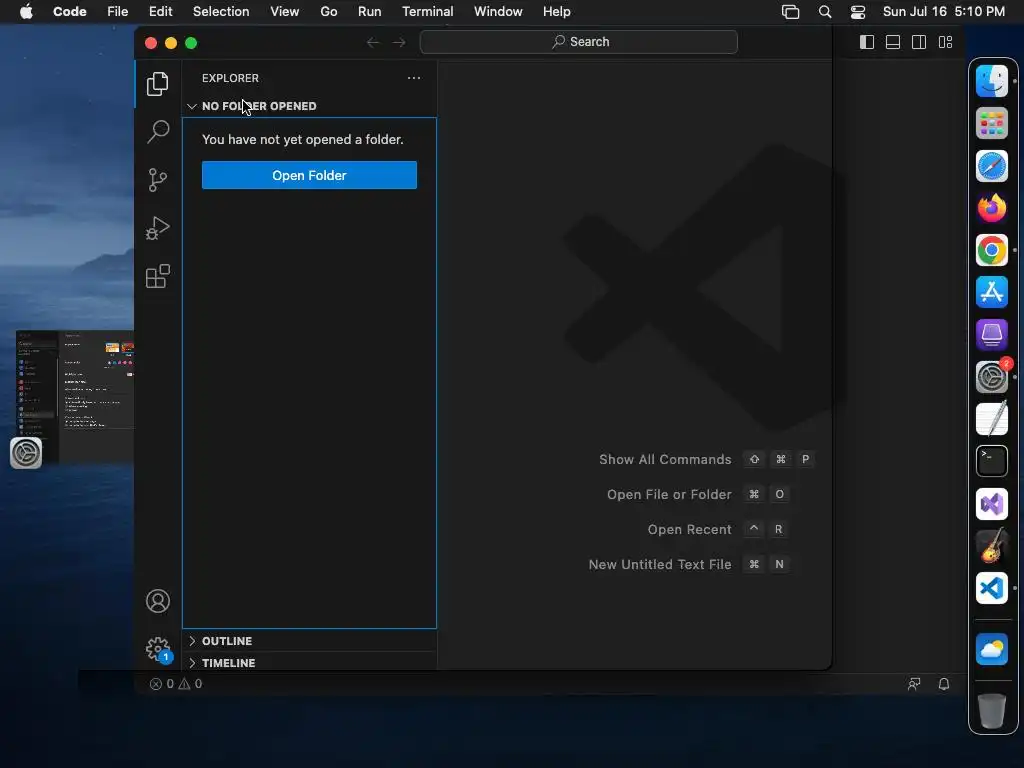
Task: Click the EXPLORER panel title
Action: [230, 78]
